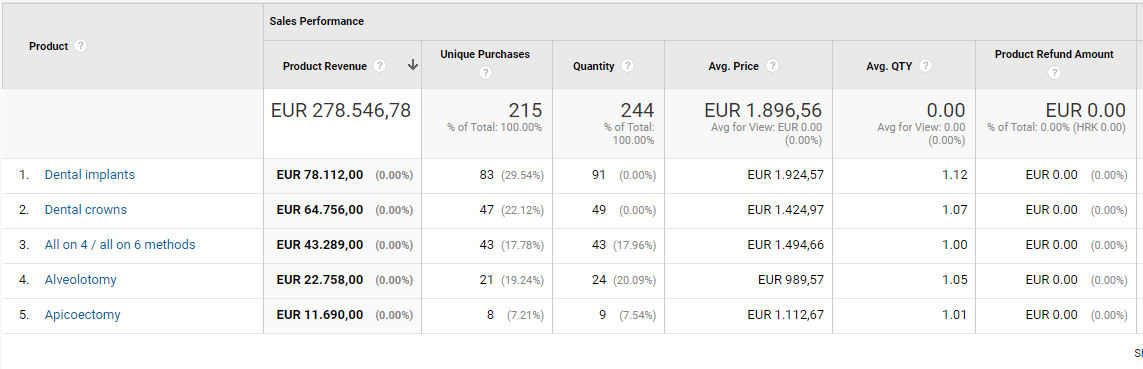This screenshot has height=369, width=1143.
Task: Select Avg. QTY value 1.01
Action: click(954, 315)
